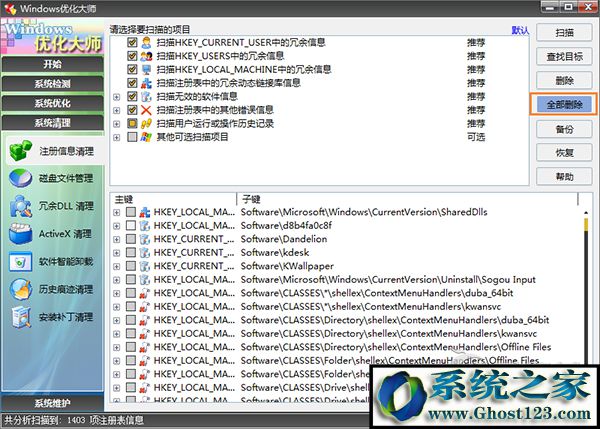
Task: Click the 帮助 button
Action: pos(564,177)
